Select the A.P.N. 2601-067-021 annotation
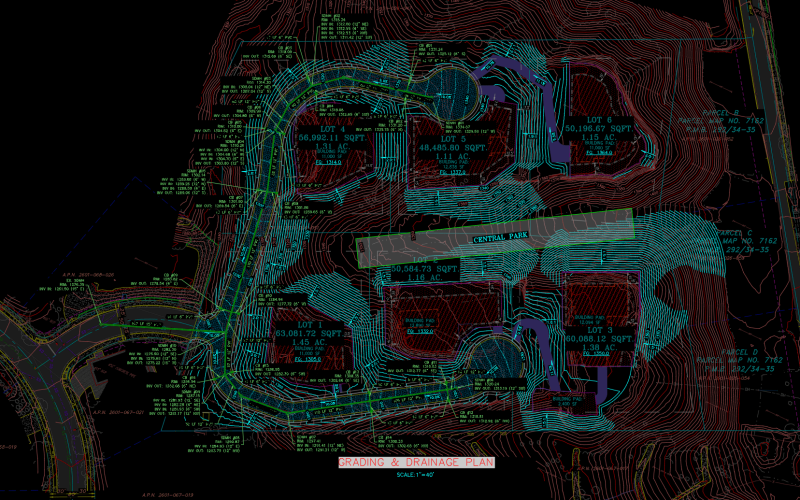 point(118,412)
